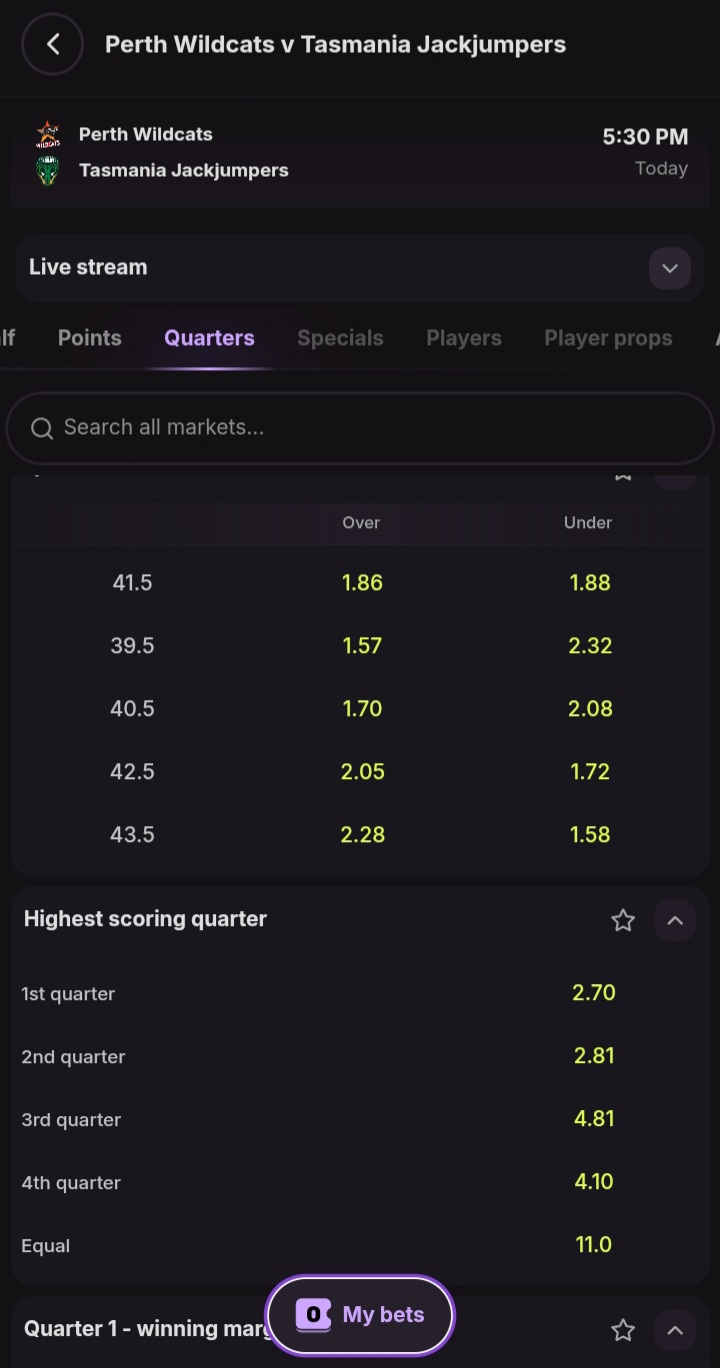This screenshot has width=720, height=1368.
Task: Go to the Players tab
Action: [x=464, y=338]
